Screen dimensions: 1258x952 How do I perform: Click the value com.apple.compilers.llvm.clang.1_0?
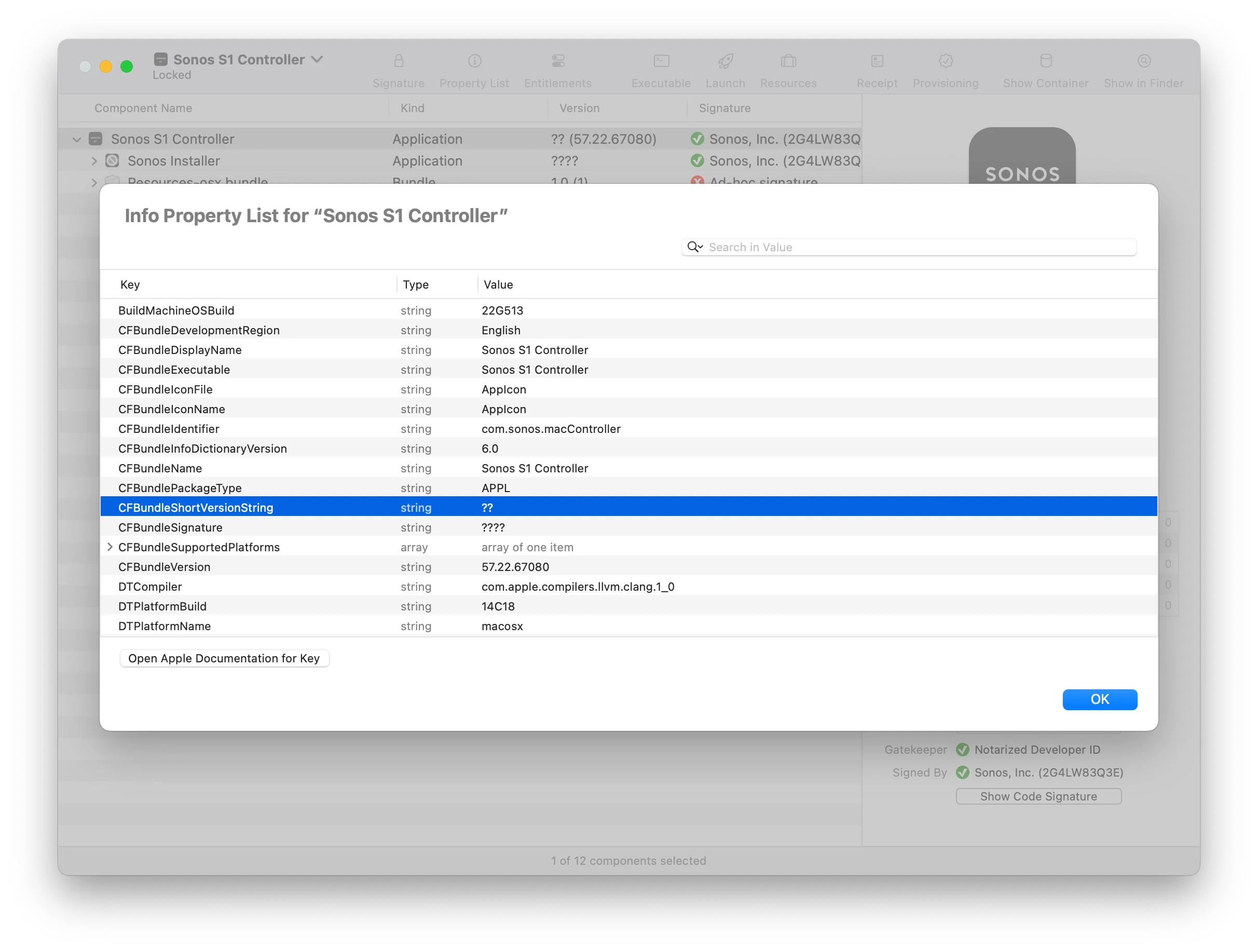[578, 587]
